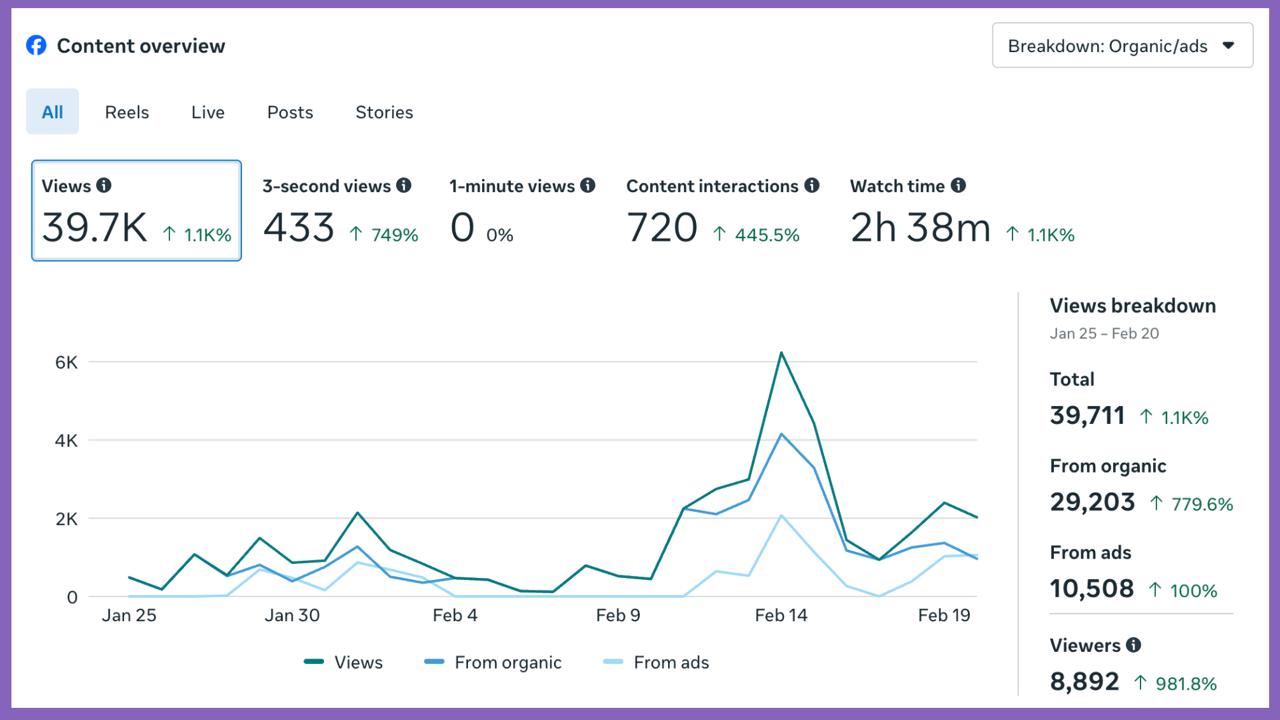Click the Breakdown dropdown caret arrow

(1229, 46)
